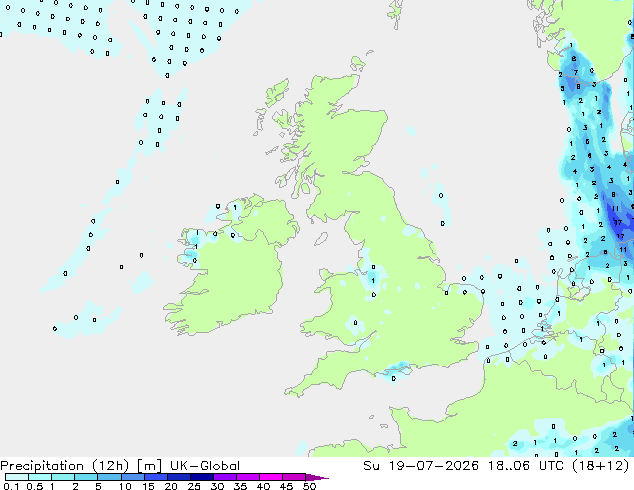Select the 2 to 5 legend color swatch
Image resolution: width=634 pixels, height=490 pixels.
pyautogui.click(x=86, y=477)
